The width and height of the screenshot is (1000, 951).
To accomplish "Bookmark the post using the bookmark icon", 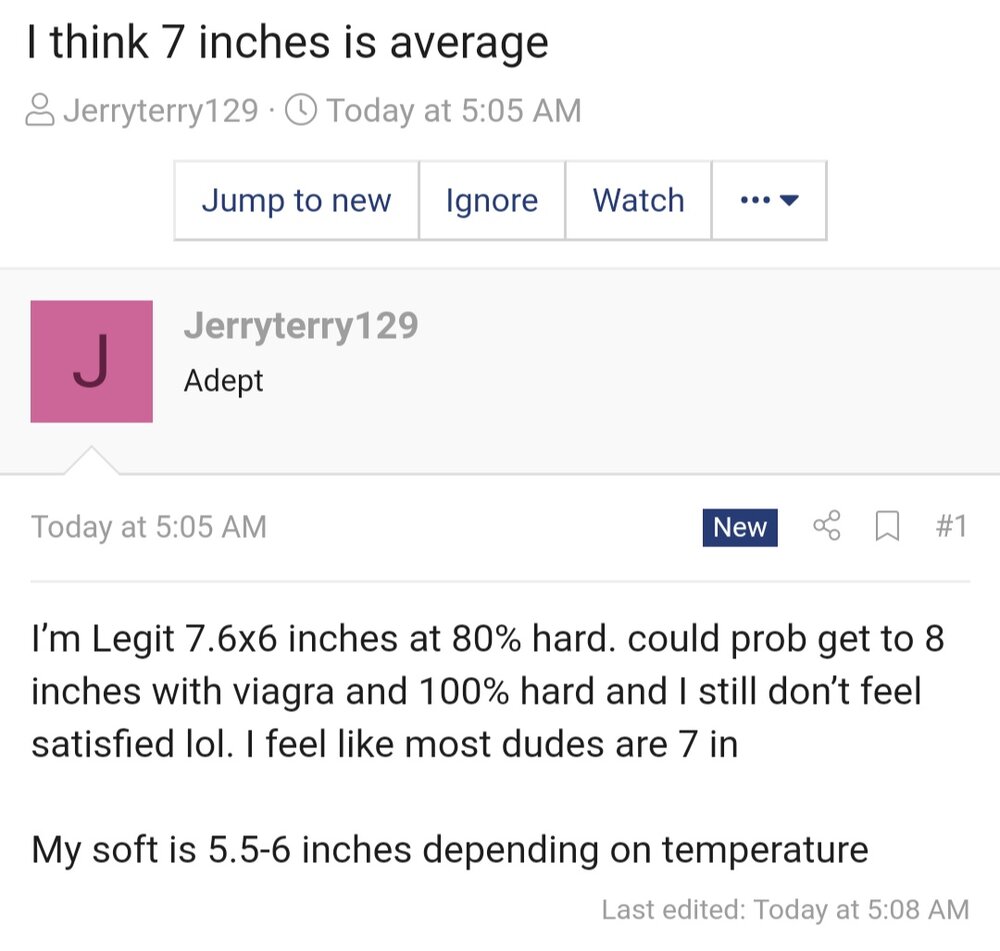I will [886, 526].
